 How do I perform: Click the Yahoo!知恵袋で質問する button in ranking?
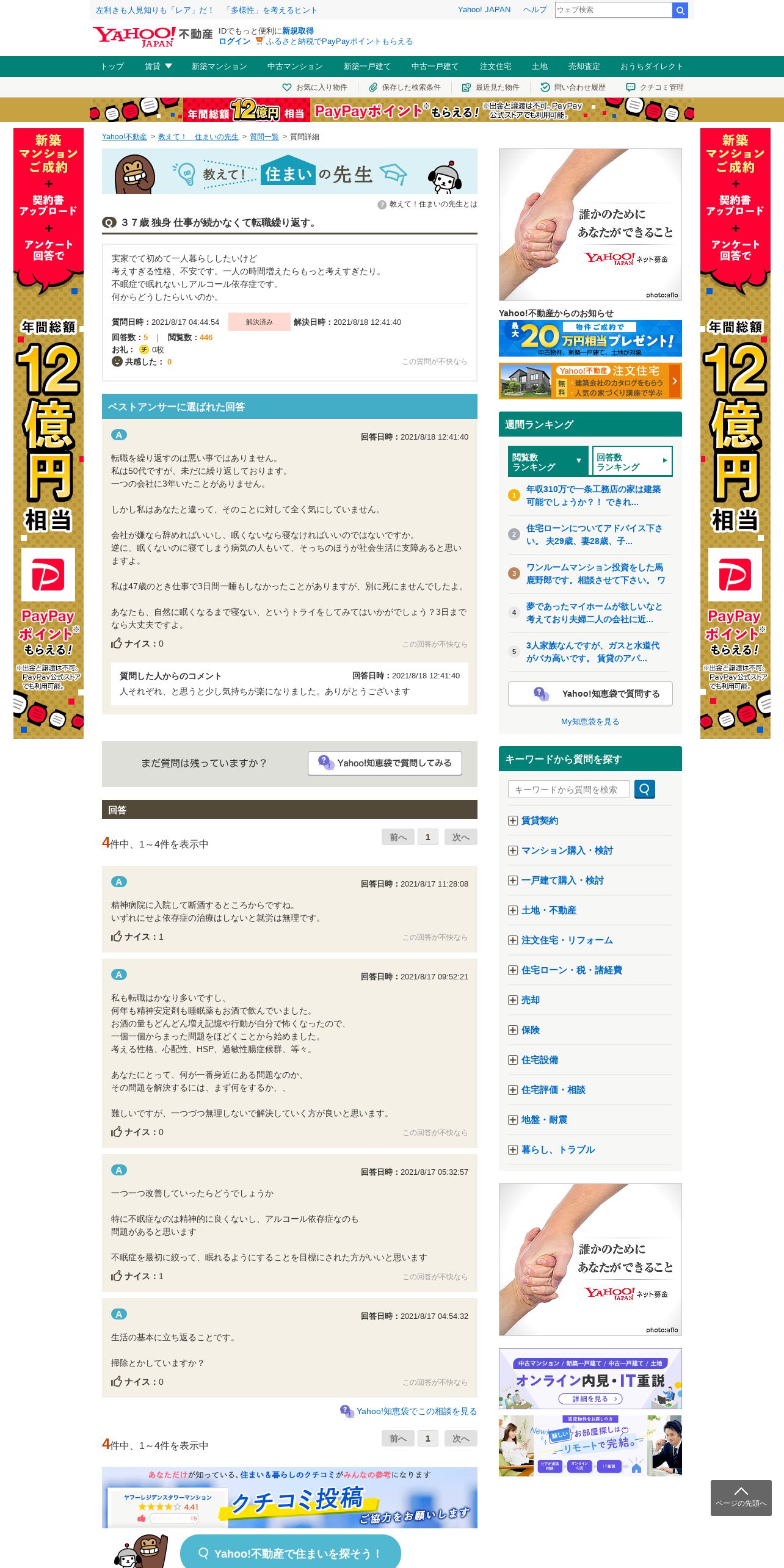pos(590,694)
